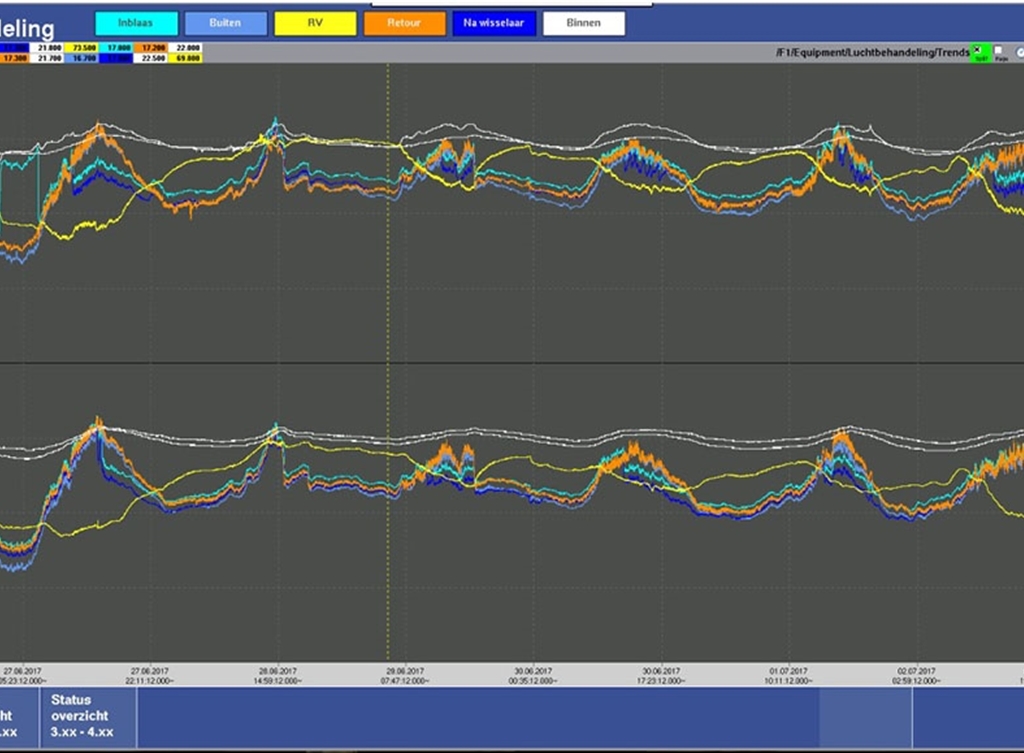Click the orange Retour legend button
Screen dimensions: 1024x753
[x=404, y=23]
